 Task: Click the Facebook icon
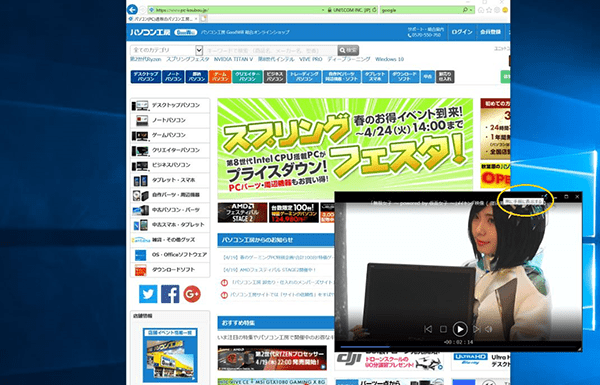pos(170,294)
